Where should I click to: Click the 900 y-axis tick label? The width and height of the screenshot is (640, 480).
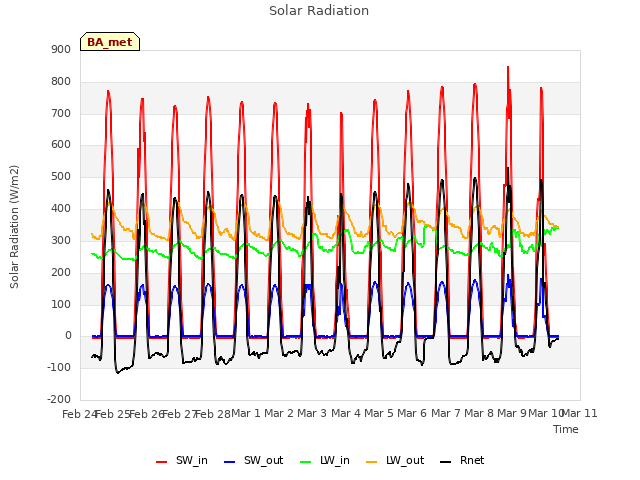coord(61,50)
